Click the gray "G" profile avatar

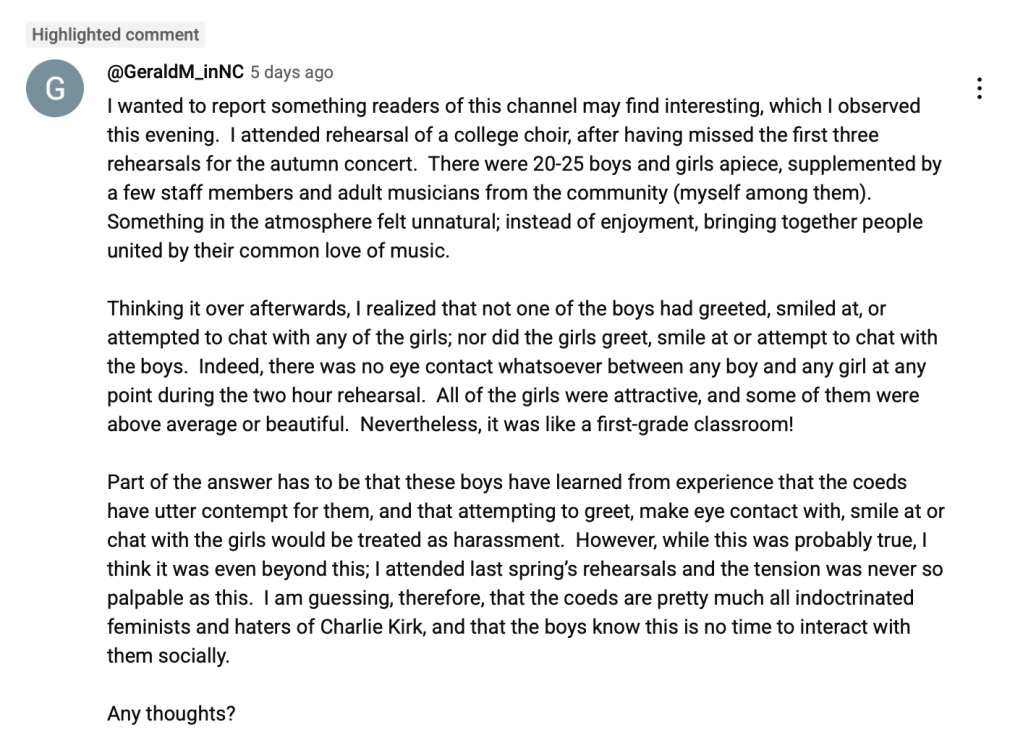point(55,89)
